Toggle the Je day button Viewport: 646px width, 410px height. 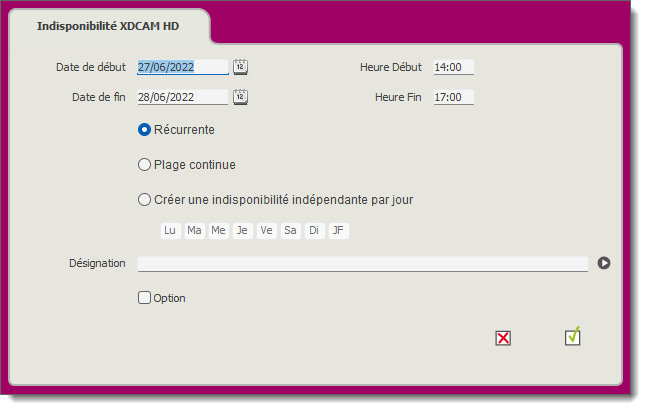pyautogui.click(x=242, y=230)
